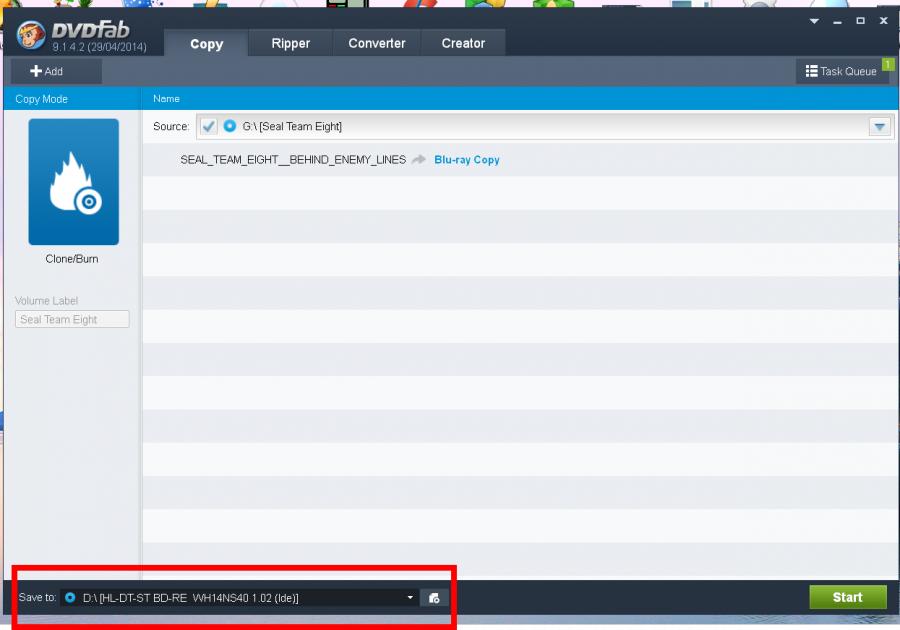The height and width of the screenshot is (630, 900).
Task: Select the Clone/Burn copy mode thumbnail
Action: (73, 182)
